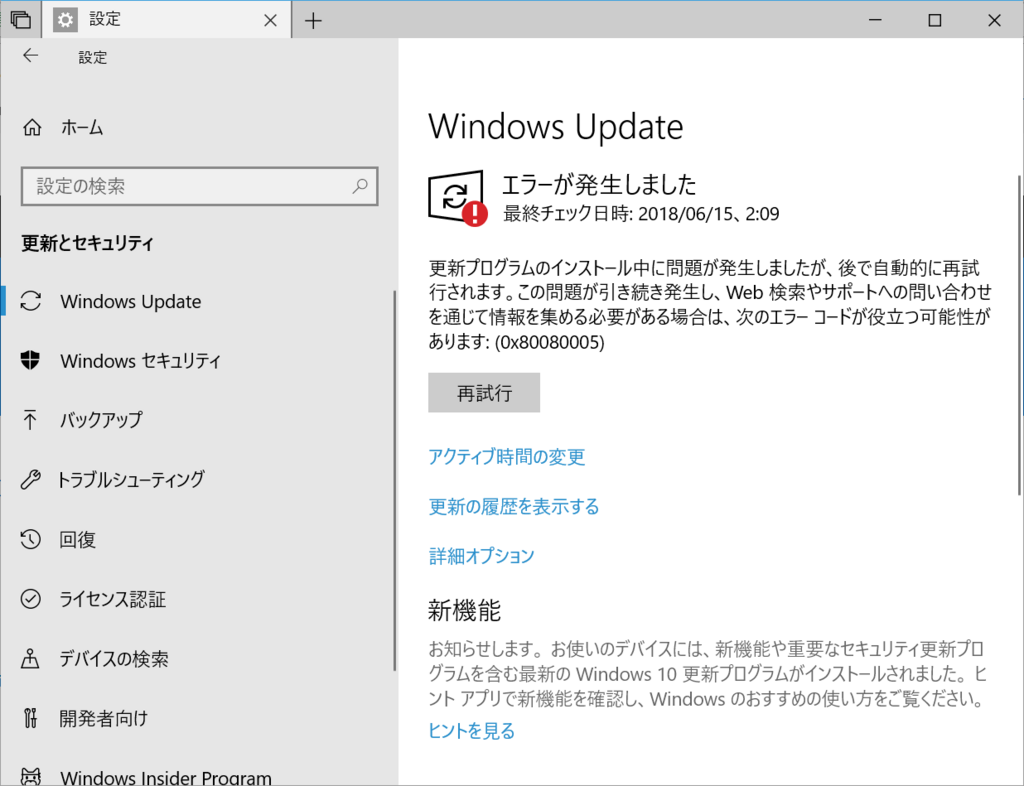Maximize the Settings window
The image size is (1024, 786).
(x=935, y=20)
